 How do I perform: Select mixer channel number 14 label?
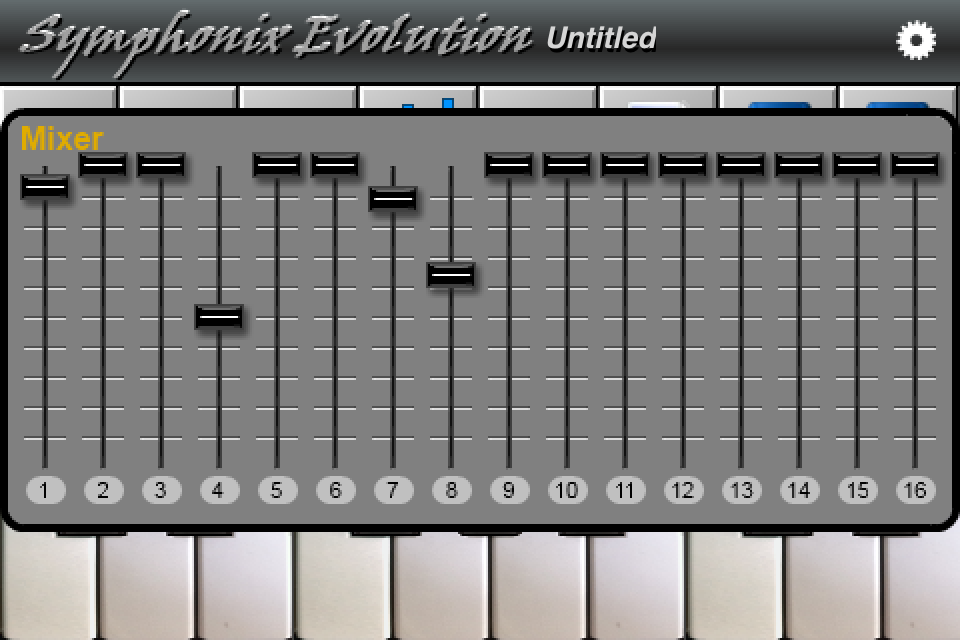point(800,490)
